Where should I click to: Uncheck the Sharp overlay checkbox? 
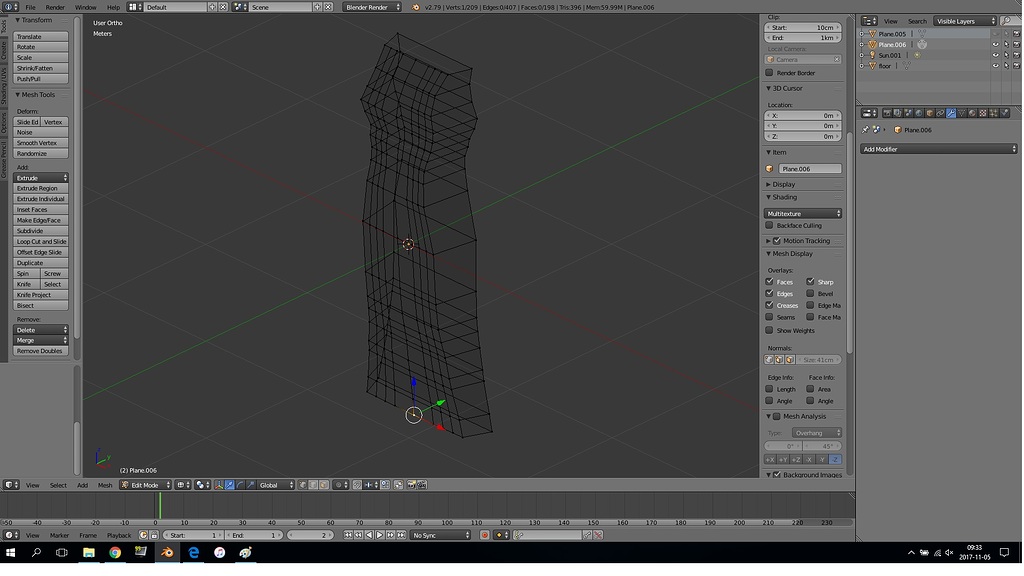coord(810,281)
